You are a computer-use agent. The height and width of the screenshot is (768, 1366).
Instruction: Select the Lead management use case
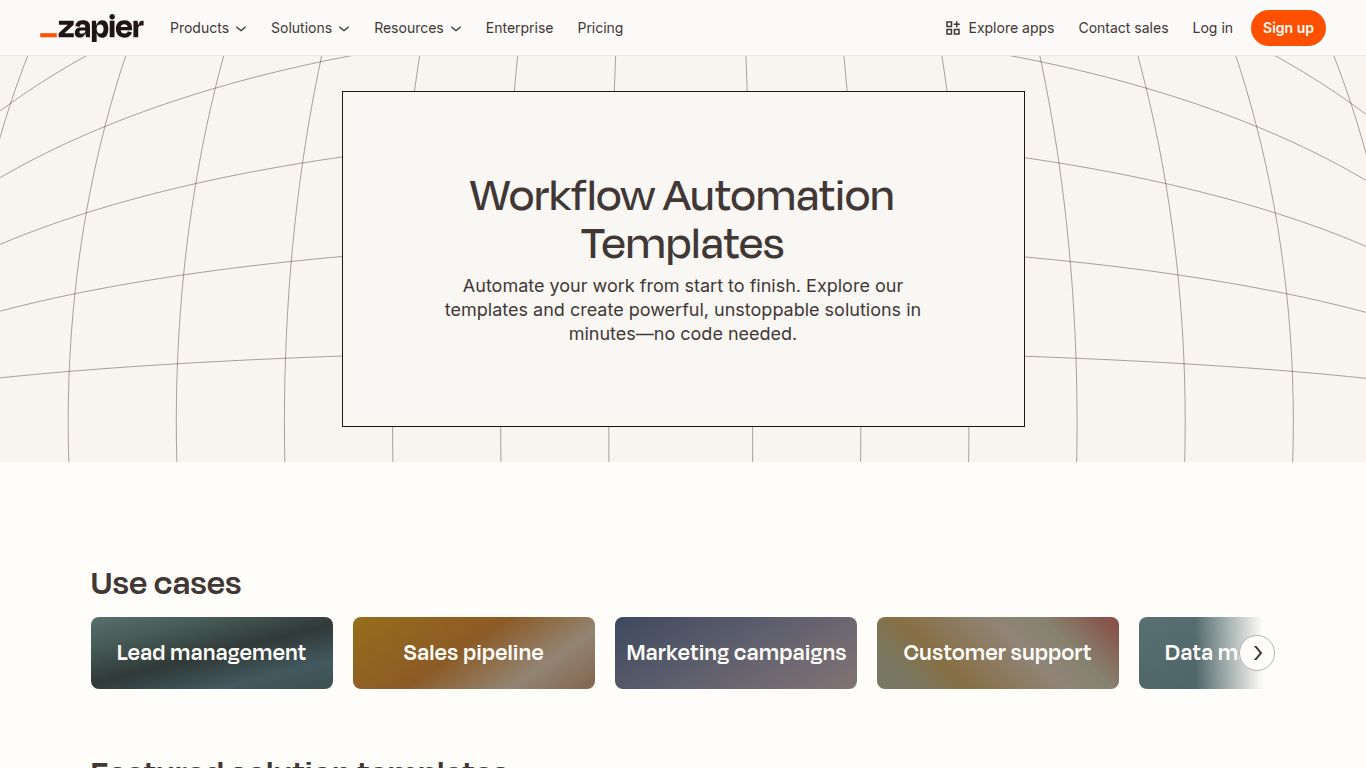click(211, 652)
